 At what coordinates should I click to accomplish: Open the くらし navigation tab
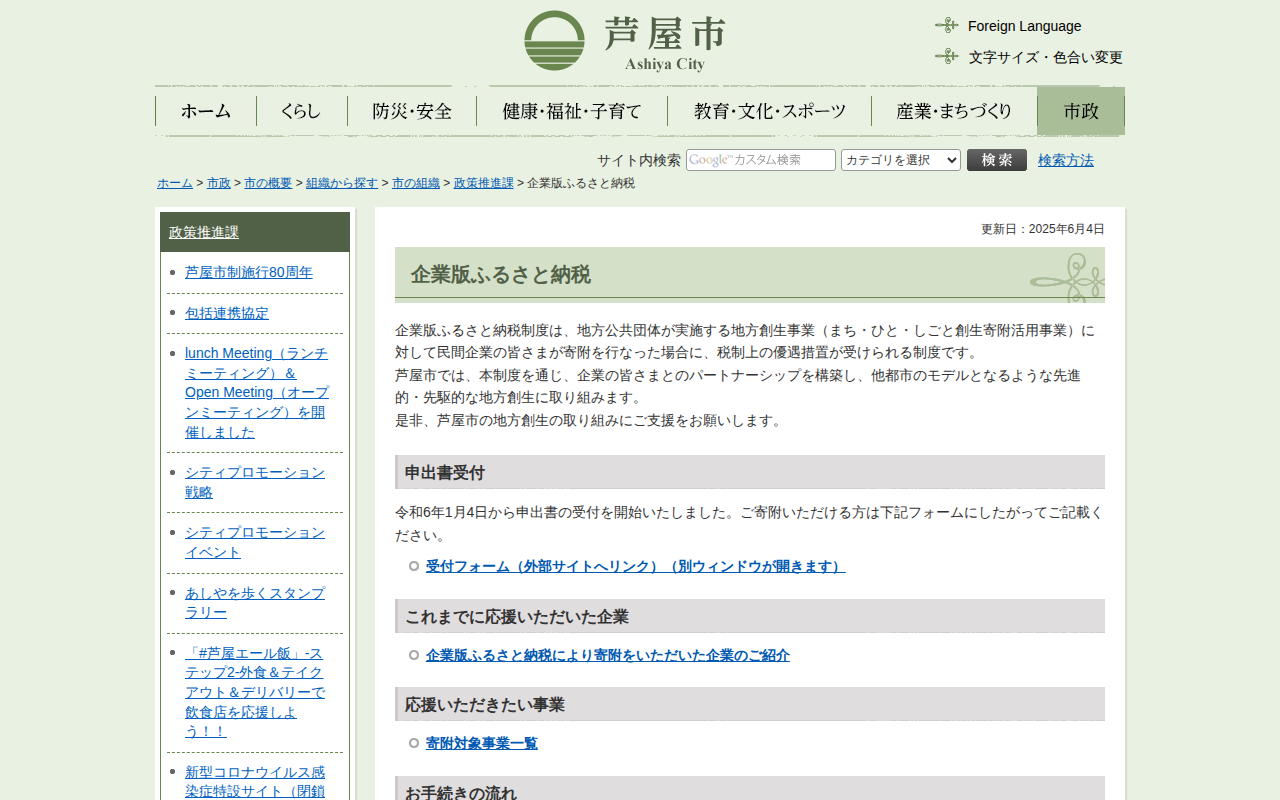coord(301,111)
